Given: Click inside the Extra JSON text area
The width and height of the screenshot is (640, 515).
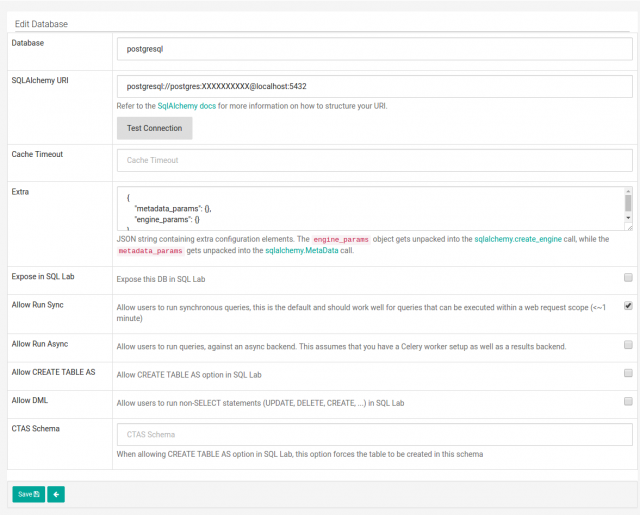Looking at the screenshot, I should point(360,208).
